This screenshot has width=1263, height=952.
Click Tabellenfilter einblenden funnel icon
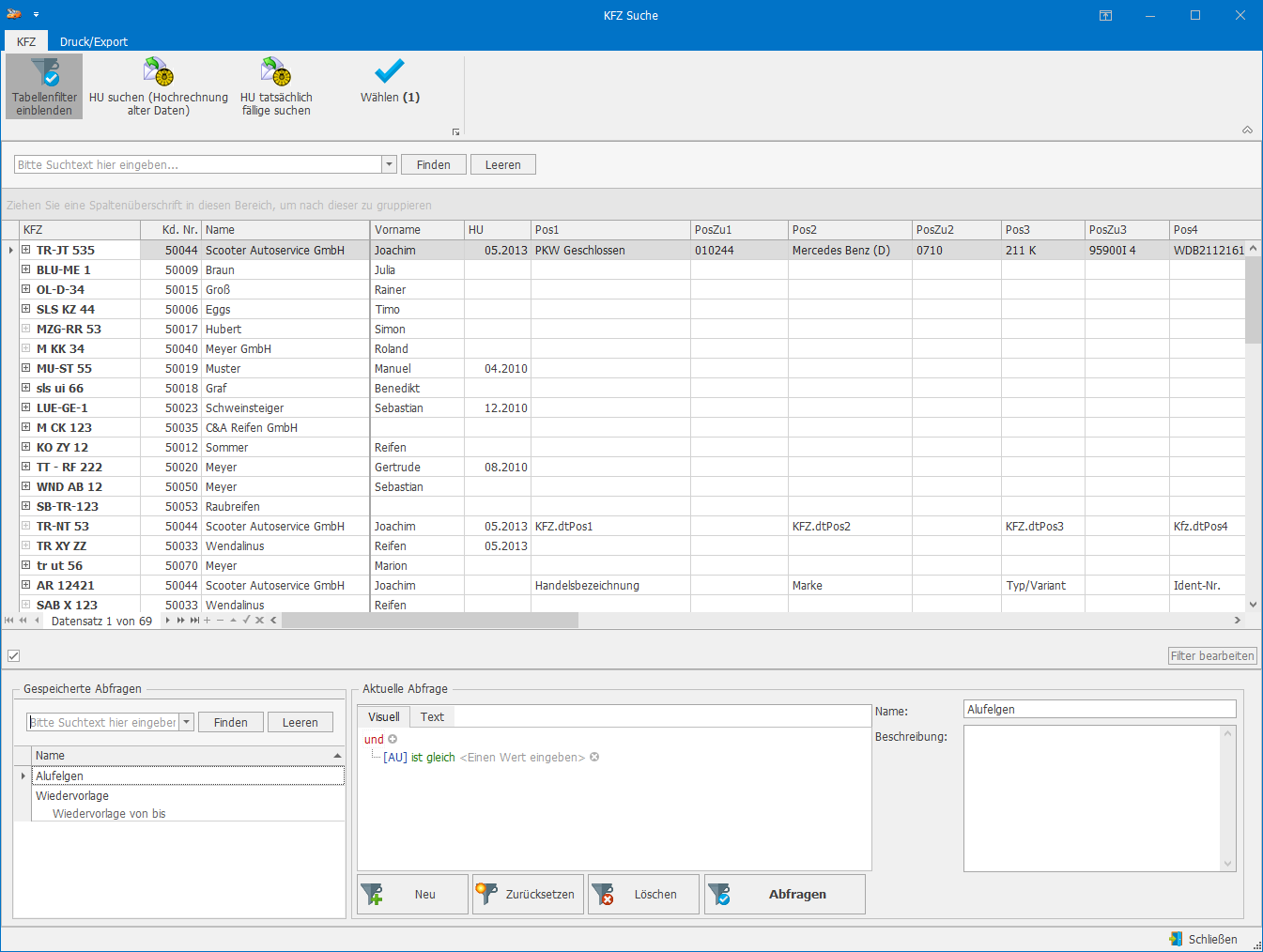44,72
